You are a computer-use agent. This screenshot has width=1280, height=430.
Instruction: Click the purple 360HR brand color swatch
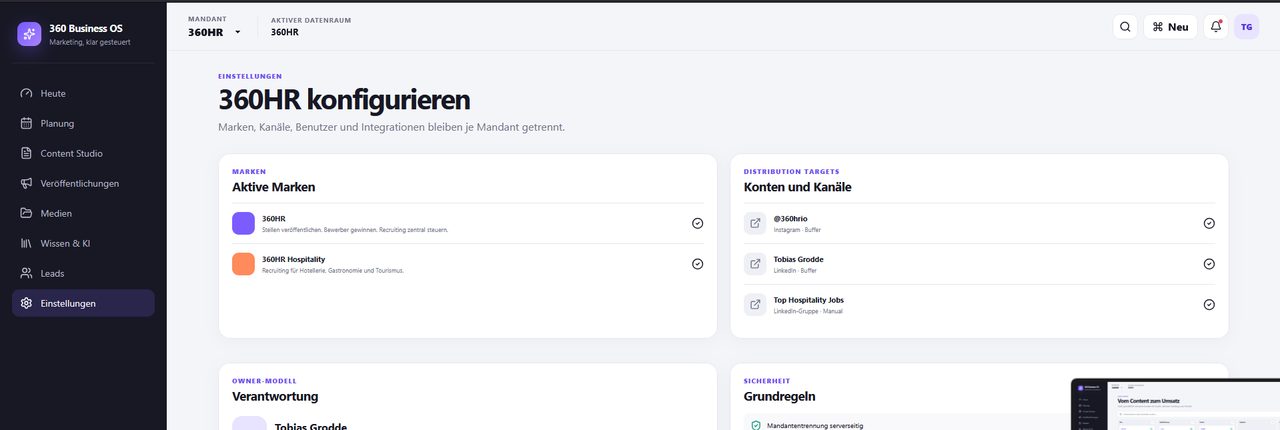click(x=243, y=223)
